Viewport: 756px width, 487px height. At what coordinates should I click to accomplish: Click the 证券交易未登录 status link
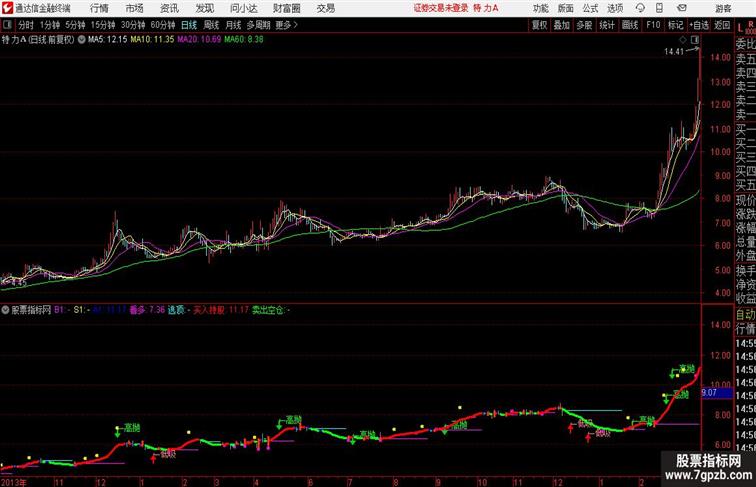pos(440,8)
